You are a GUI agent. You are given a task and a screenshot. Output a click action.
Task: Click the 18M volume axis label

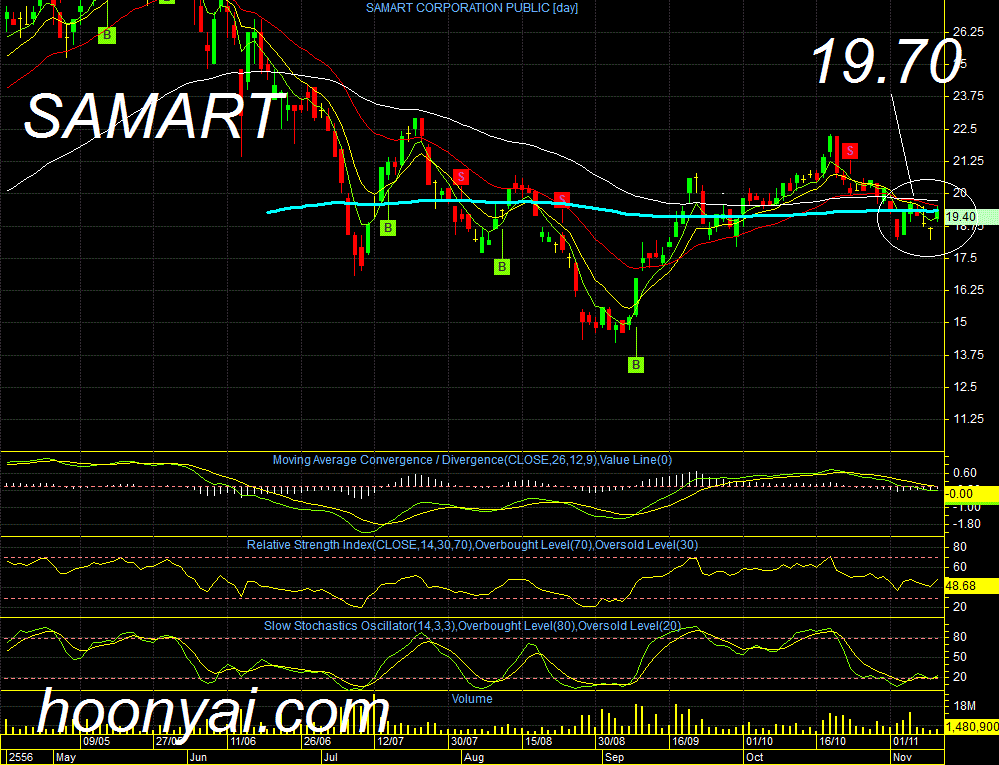pos(964,706)
